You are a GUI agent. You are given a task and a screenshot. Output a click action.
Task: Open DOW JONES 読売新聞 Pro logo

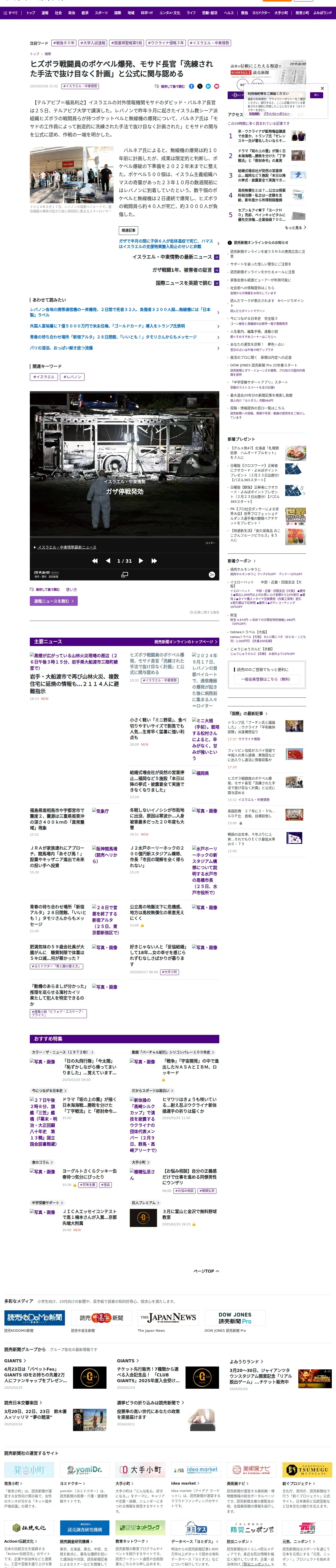click(235, 1318)
